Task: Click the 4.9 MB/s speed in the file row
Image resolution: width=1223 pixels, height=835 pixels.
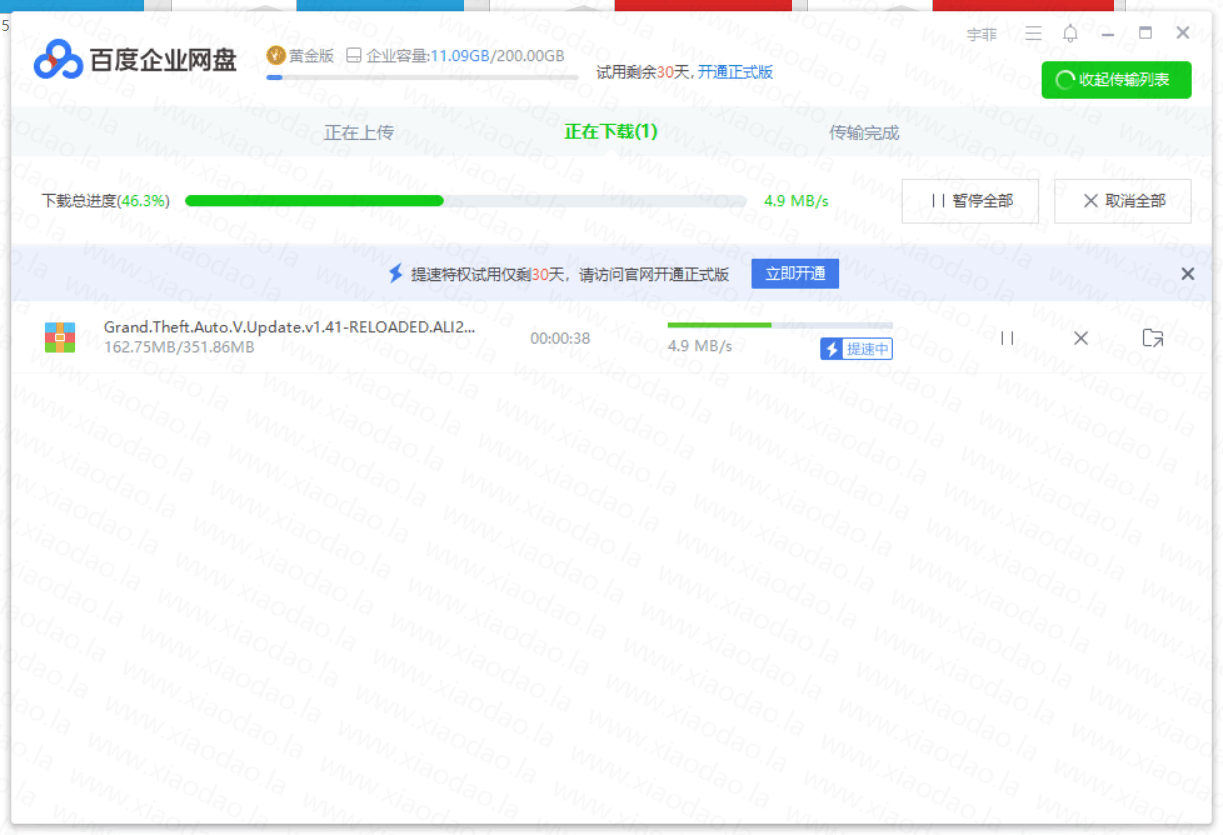Action: tap(700, 346)
